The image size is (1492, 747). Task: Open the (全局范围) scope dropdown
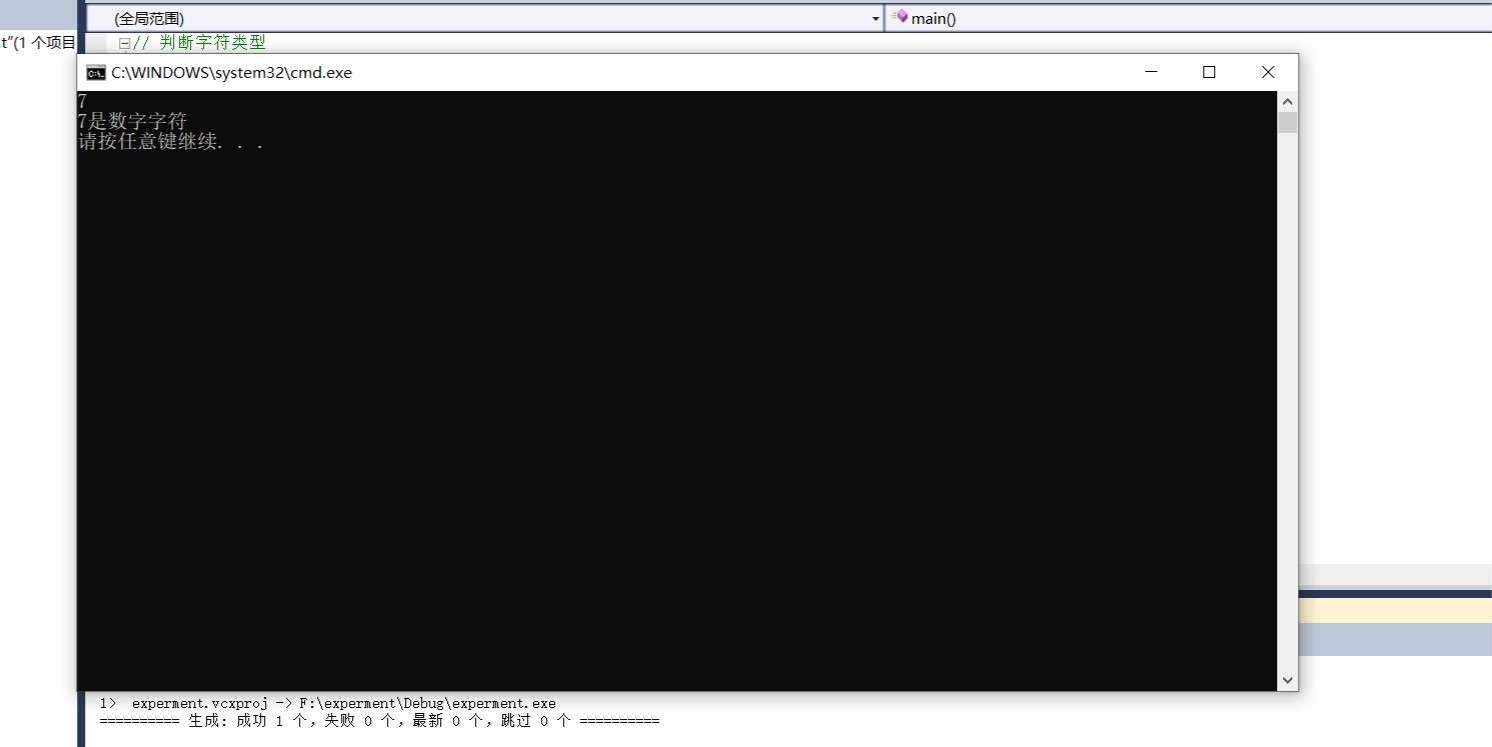876,18
